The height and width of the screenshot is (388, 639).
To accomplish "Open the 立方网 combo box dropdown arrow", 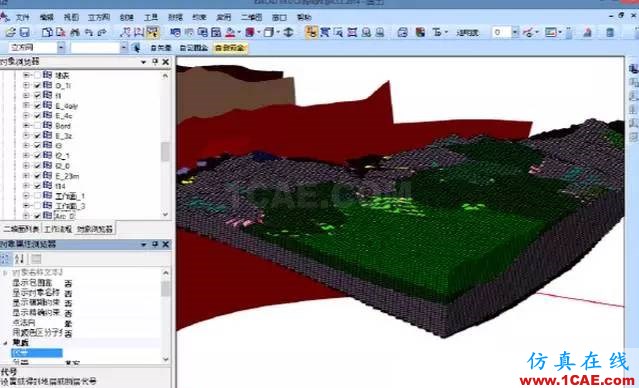I will [x=61, y=48].
